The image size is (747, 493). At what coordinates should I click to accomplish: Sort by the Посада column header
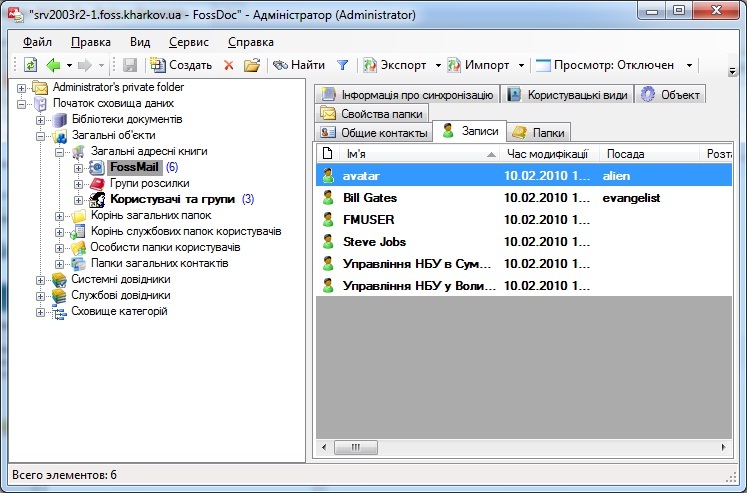[x=649, y=153]
